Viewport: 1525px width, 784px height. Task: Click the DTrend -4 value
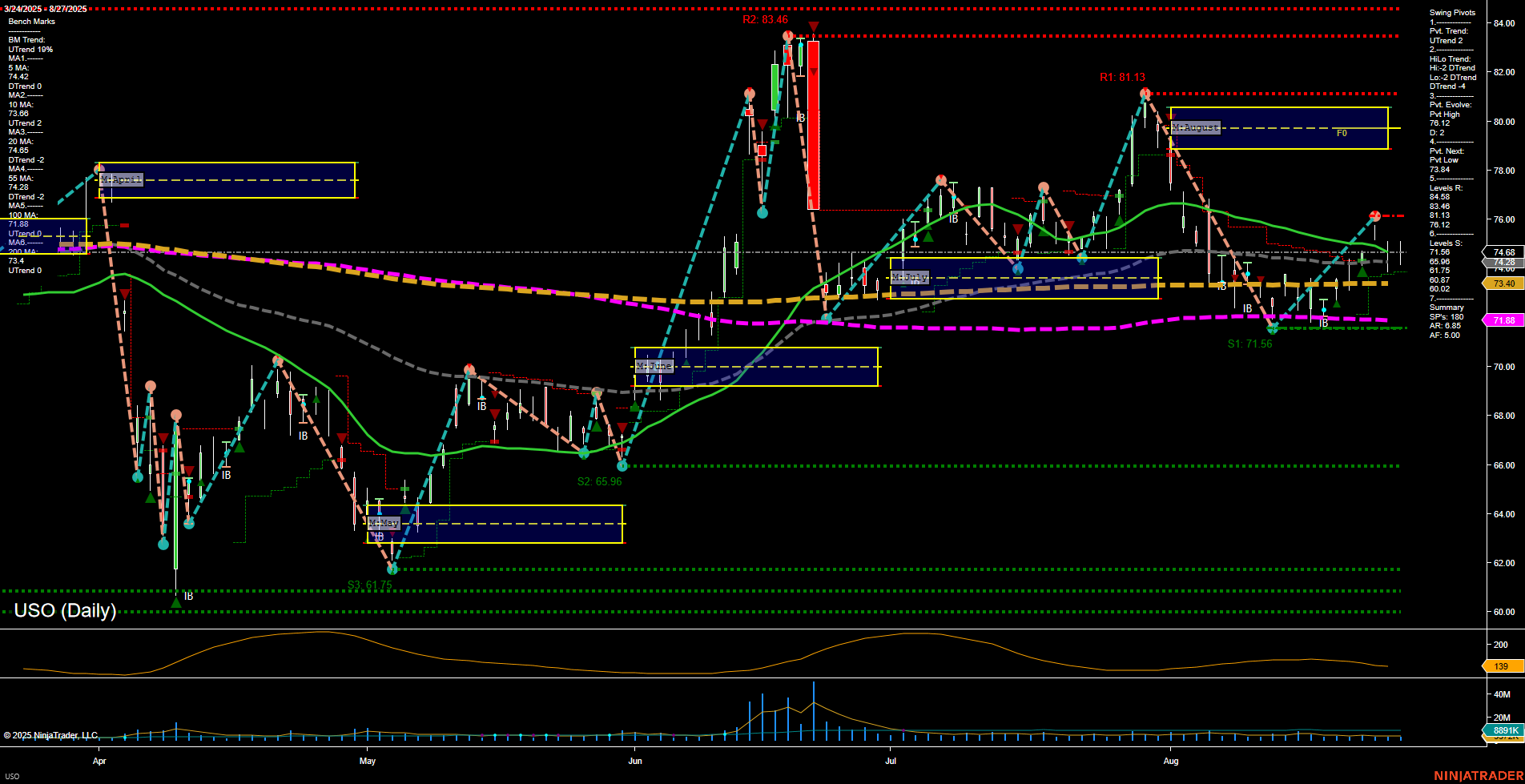(x=1447, y=86)
